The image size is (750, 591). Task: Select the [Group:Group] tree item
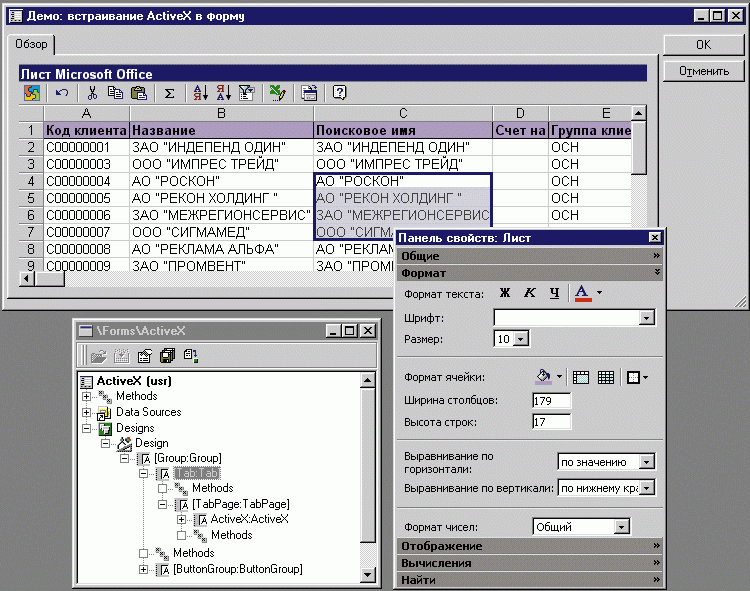coord(188,458)
